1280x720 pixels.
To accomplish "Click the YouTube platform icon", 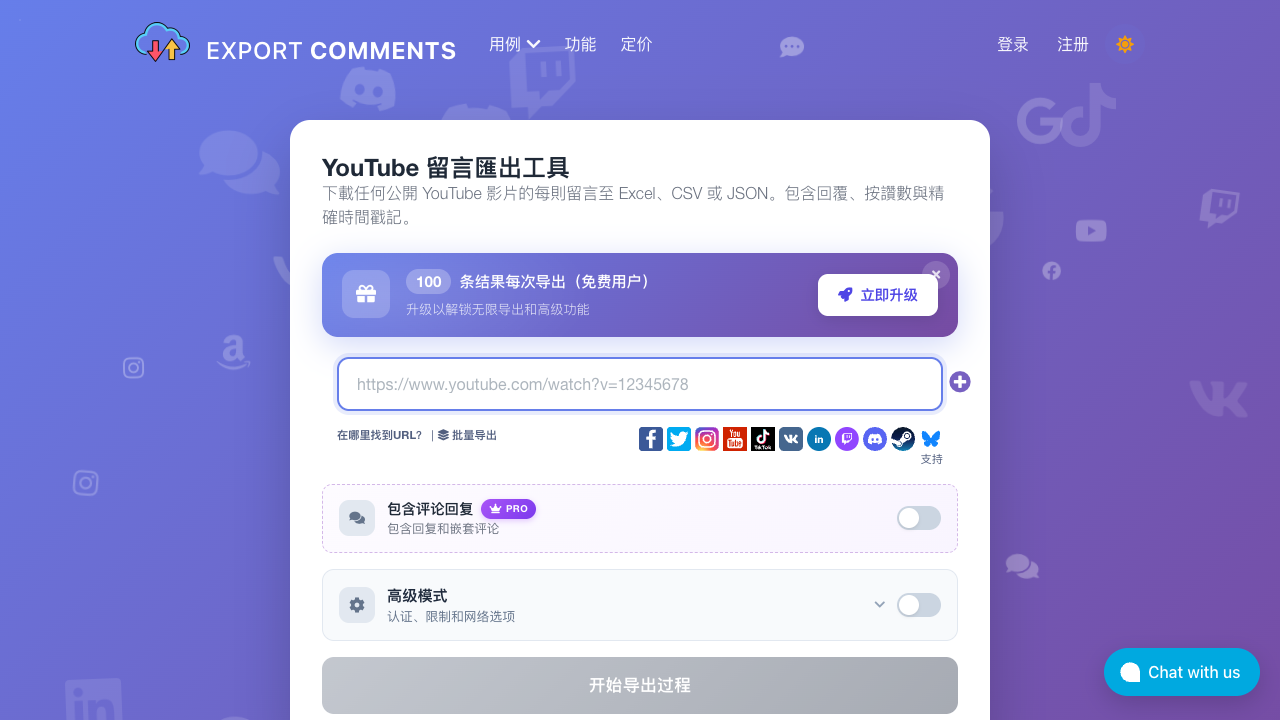I will point(735,439).
